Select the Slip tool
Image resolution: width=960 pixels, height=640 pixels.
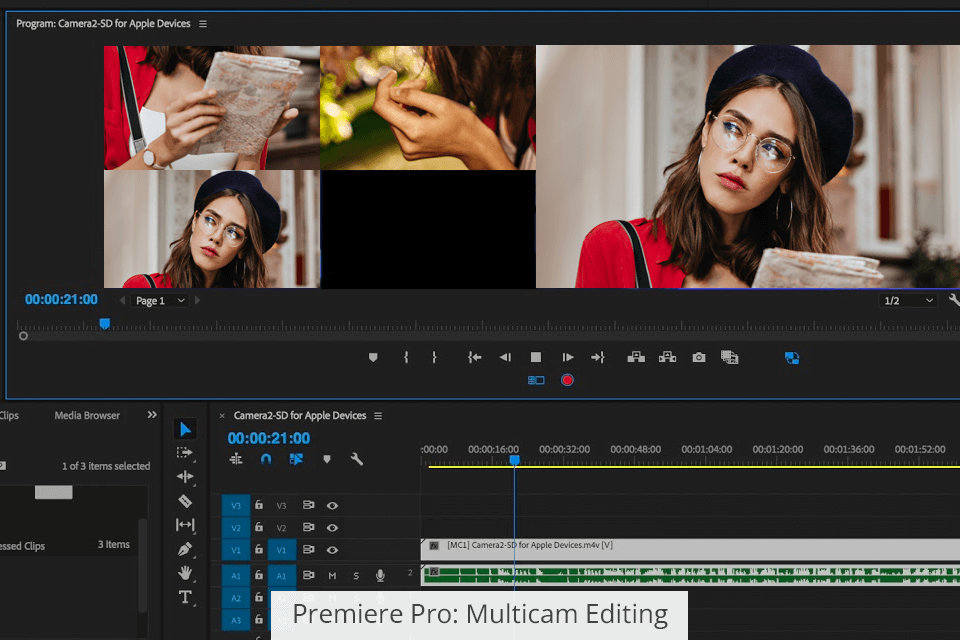pyautogui.click(x=185, y=525)
